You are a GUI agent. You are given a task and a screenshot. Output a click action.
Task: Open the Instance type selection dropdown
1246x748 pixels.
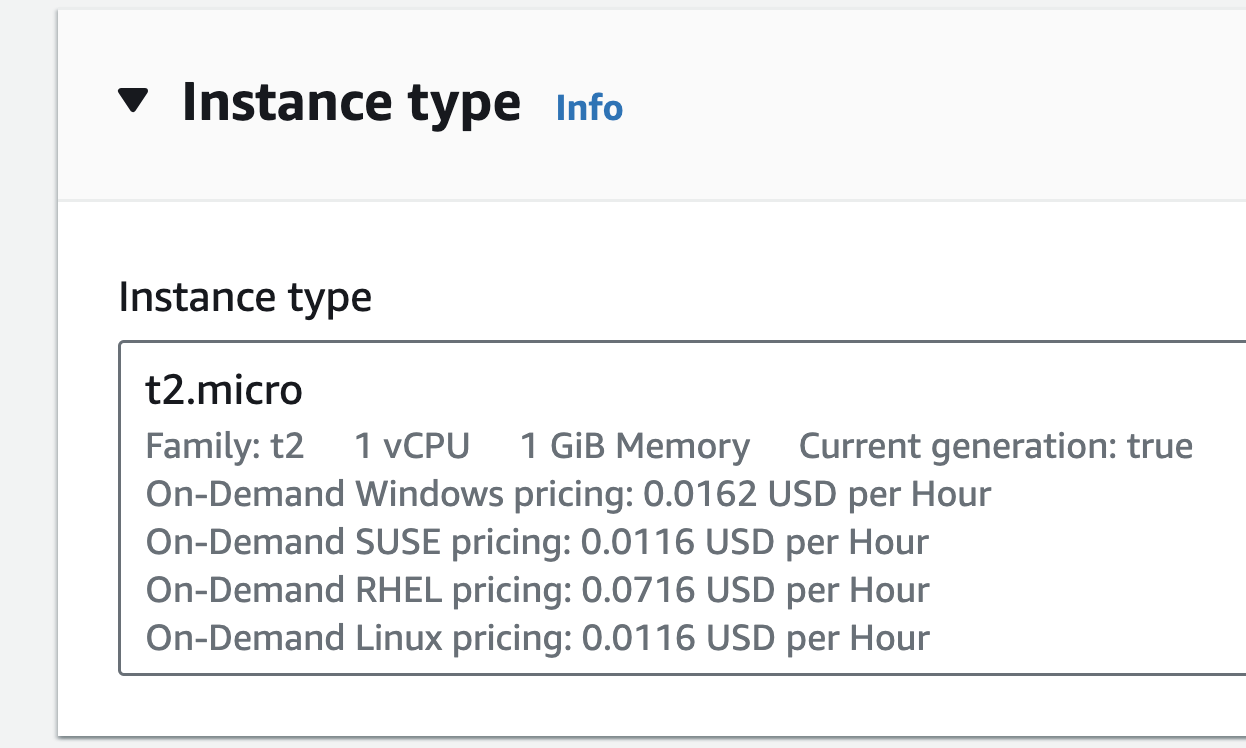(682, 508)
